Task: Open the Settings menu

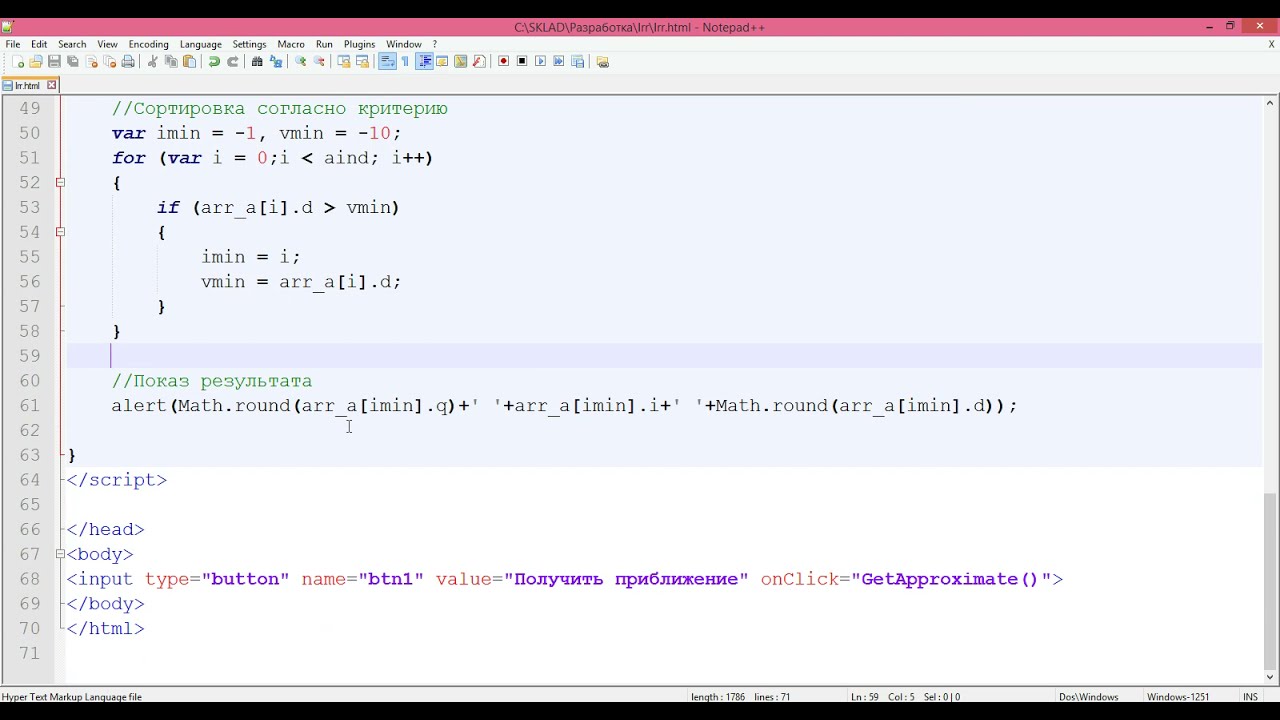Action: (249, 44)
